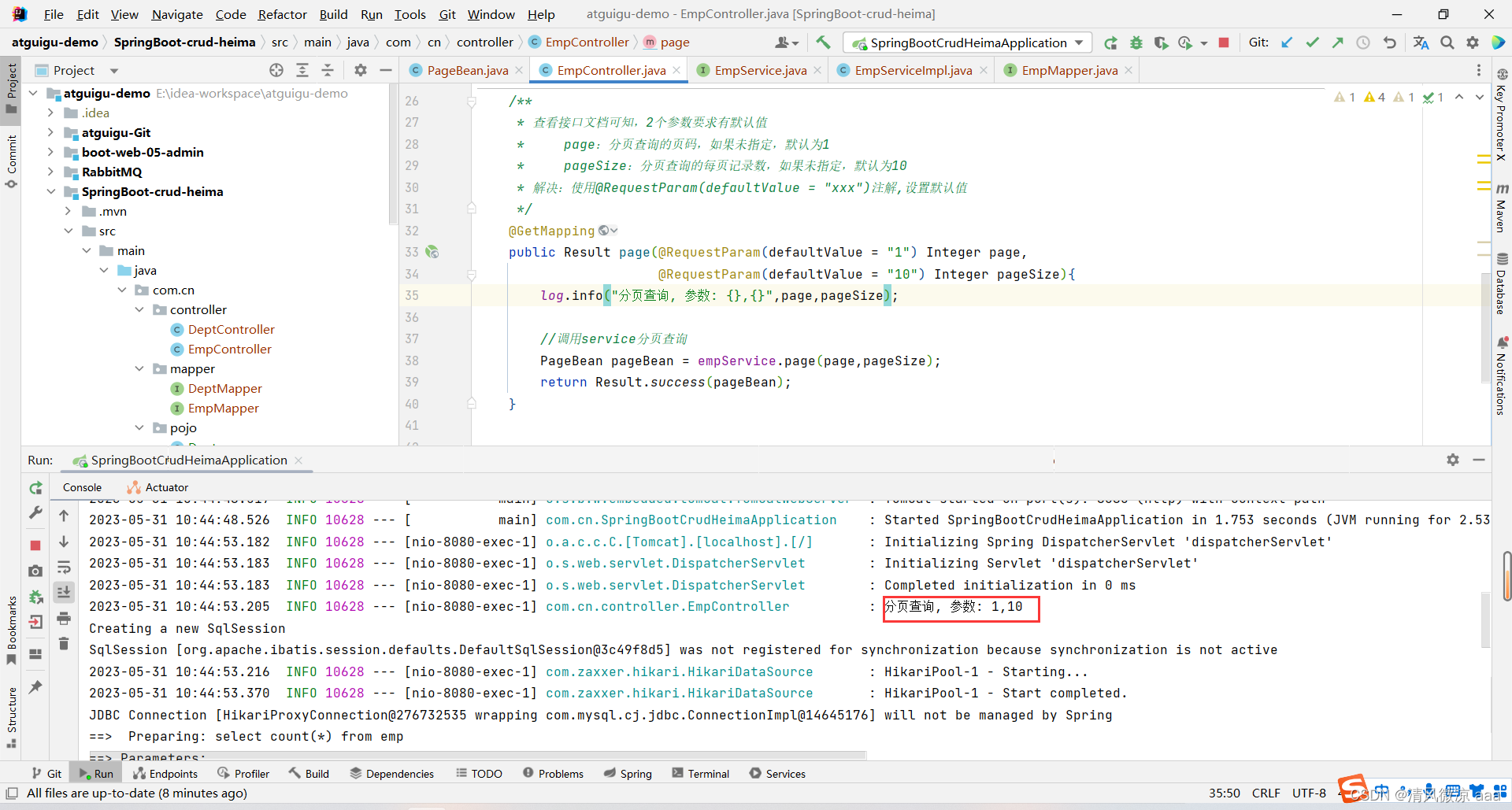
Task: Open the translate plugin icon
Action: [1421, 43]
